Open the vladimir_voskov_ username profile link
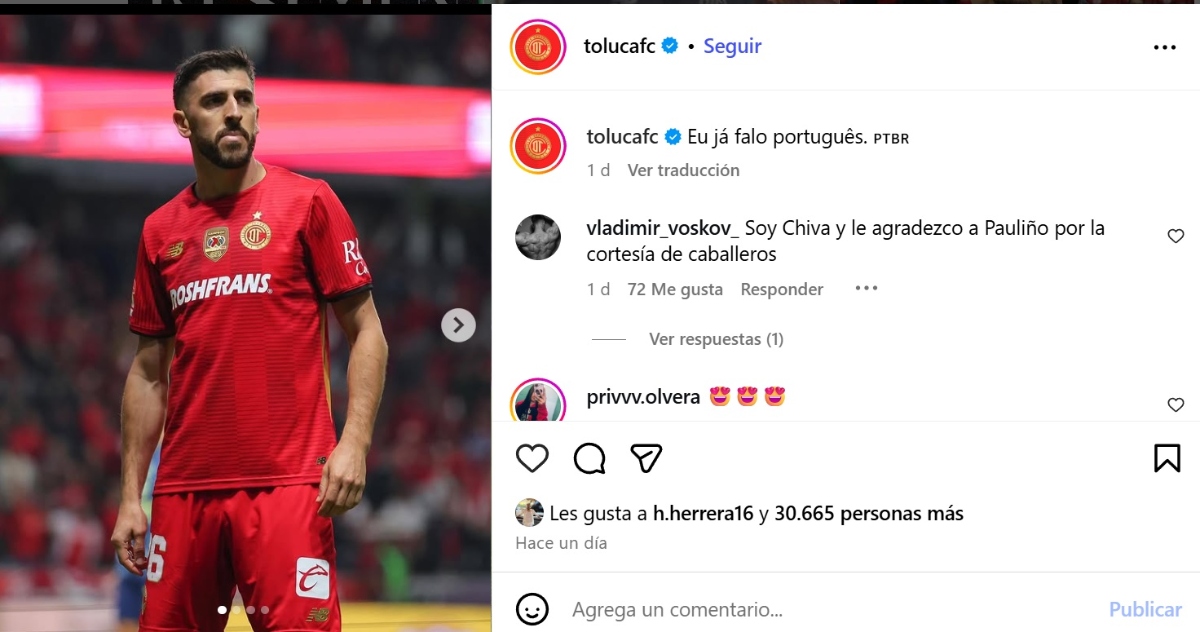1200x632 pixels. tap(662, 228)
